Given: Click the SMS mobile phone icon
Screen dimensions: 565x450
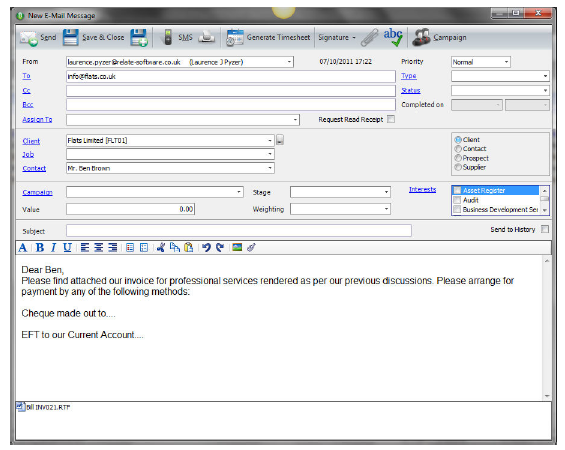Looking at the screenshot, I should (168, 37).
